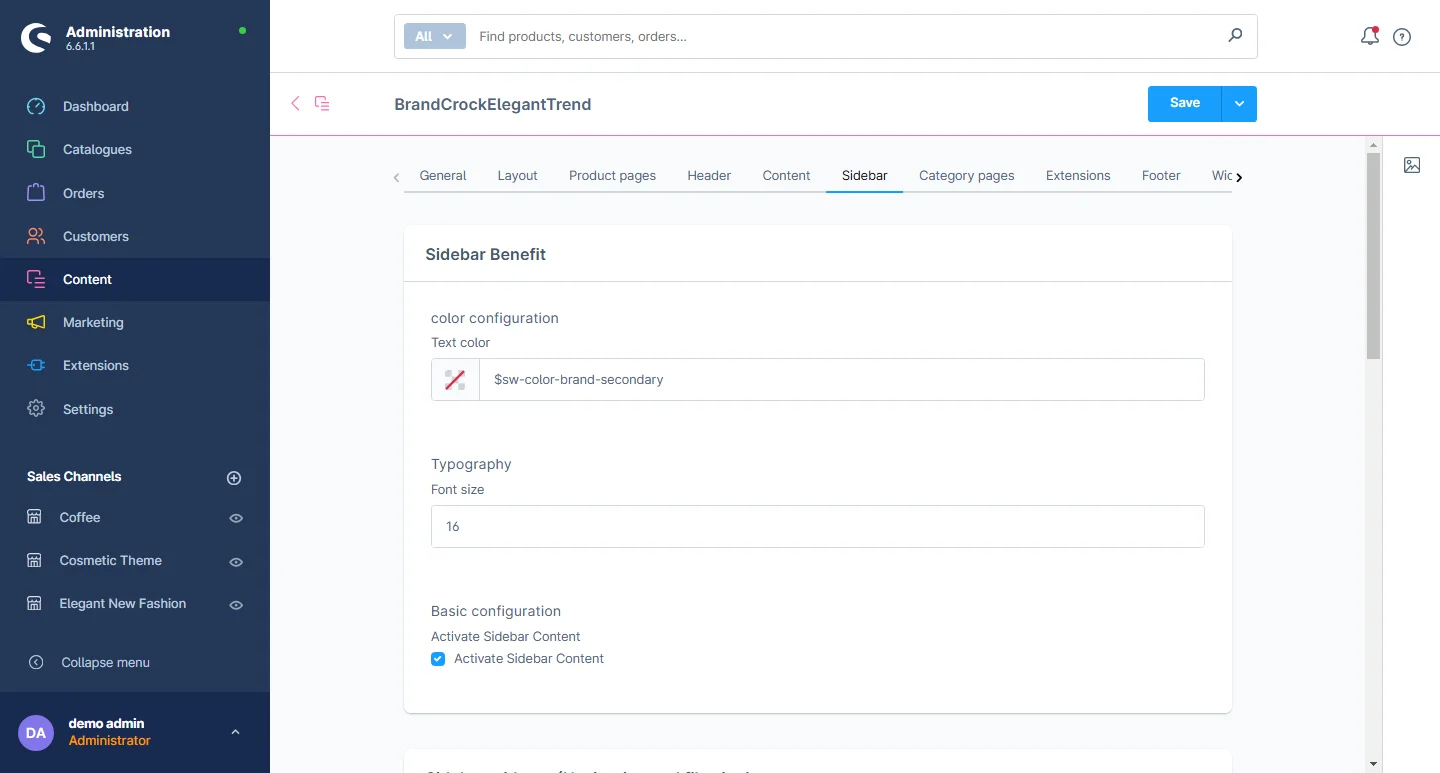The width and height of the screenshot is (1440, 773).
Task: Open the help question mark icon
Action: point(1402,37)
